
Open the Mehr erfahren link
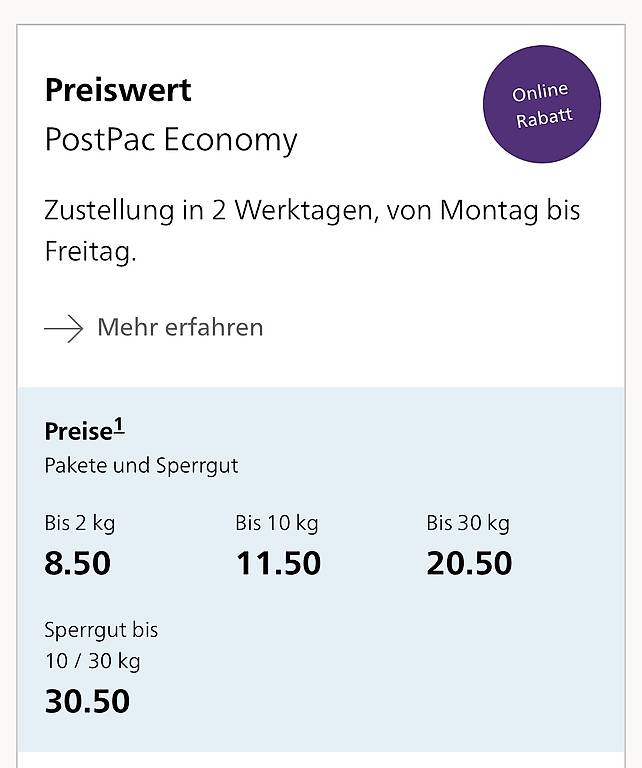tap(180, 327)
